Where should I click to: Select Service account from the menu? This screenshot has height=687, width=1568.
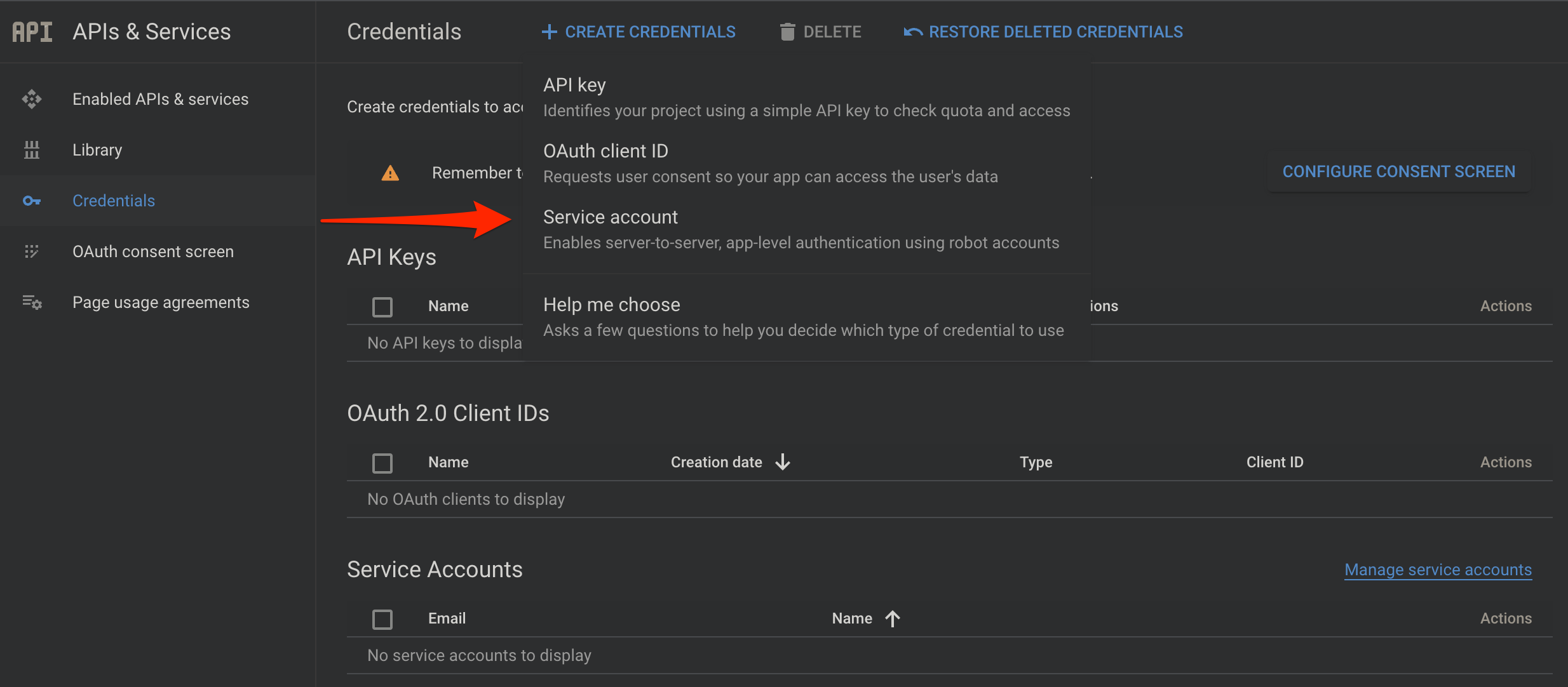pyautogui.click(x=807, y=229)
